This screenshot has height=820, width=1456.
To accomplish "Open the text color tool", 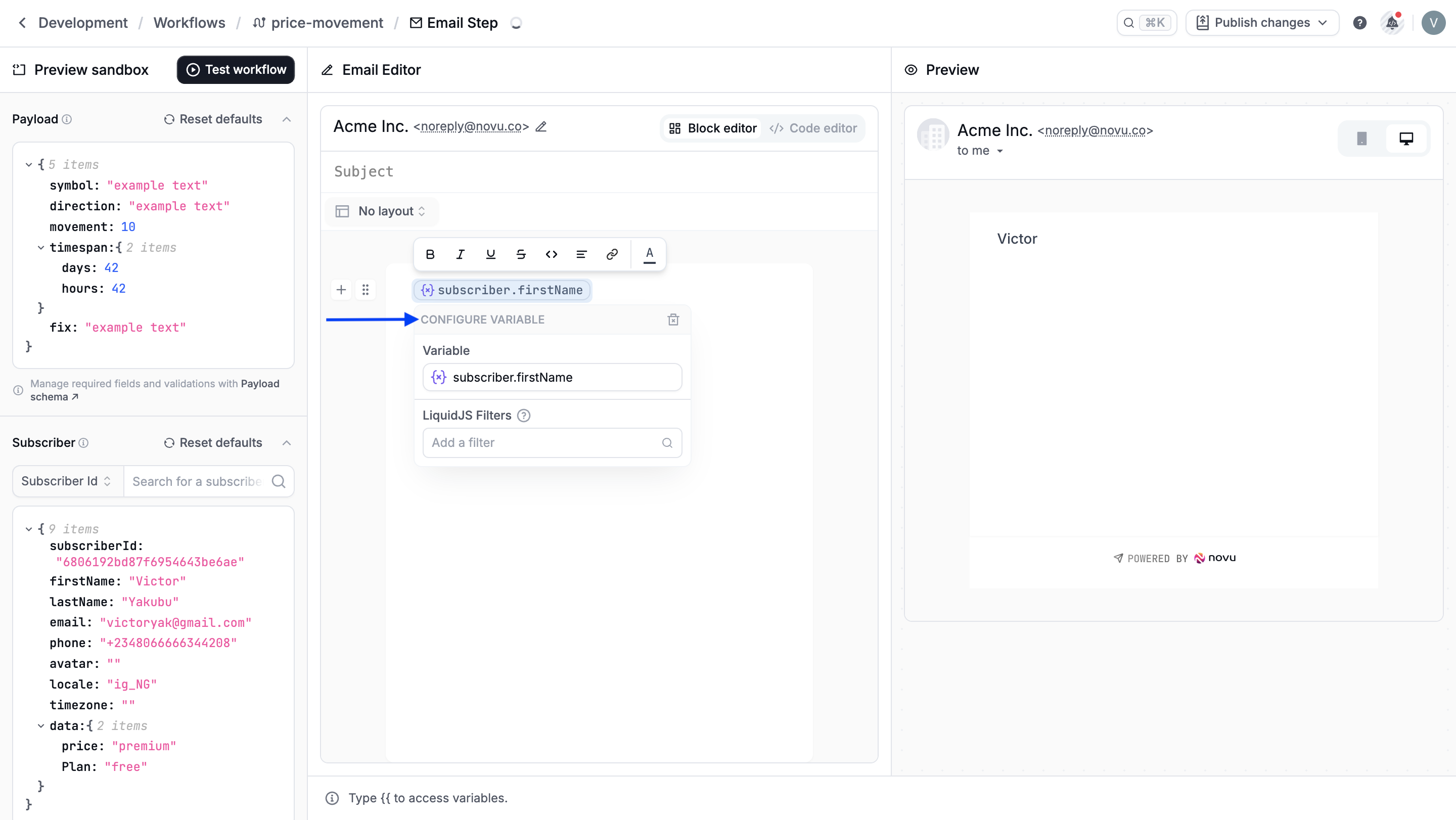I will tap(649, 254).
